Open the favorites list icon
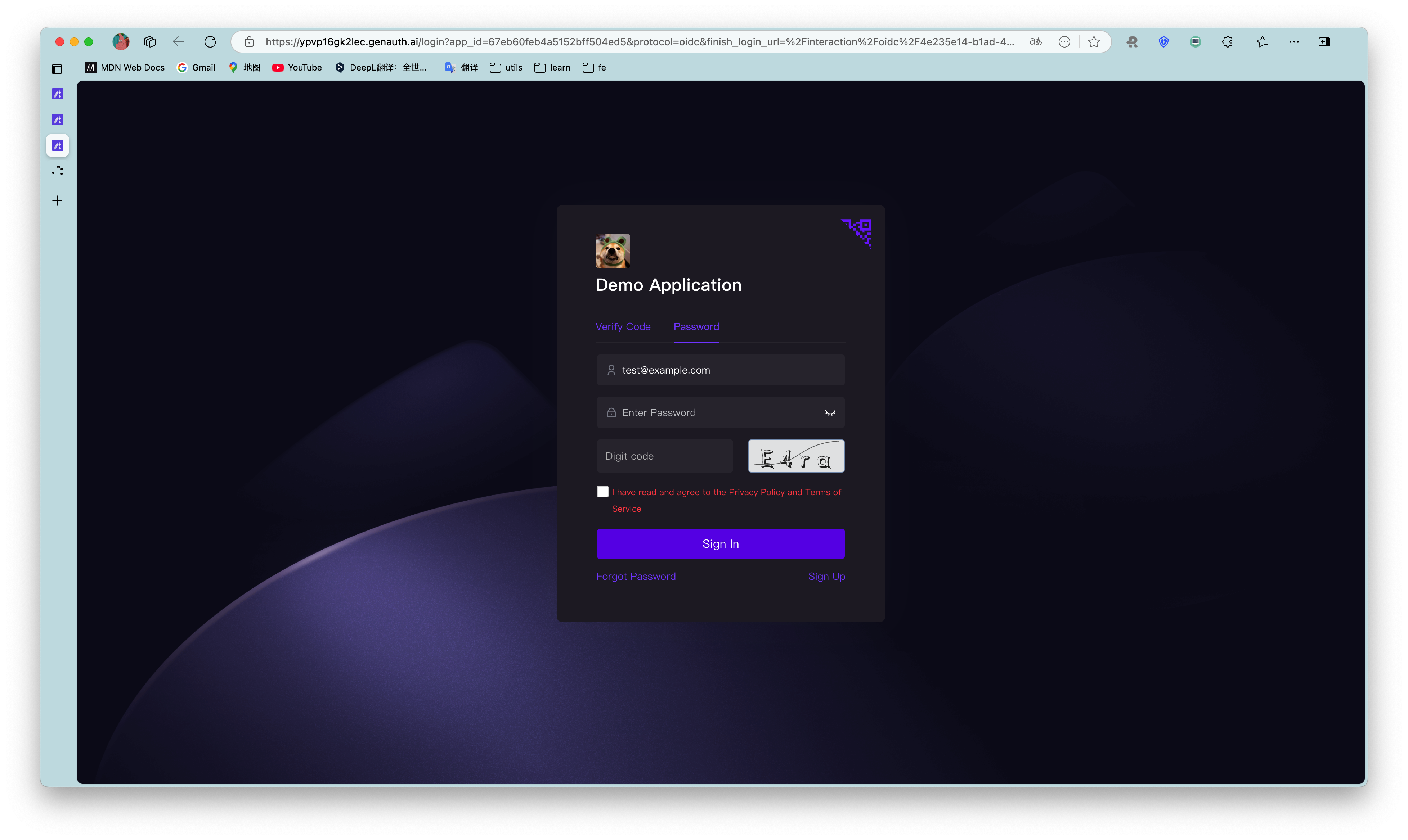The image size is (1408, 840). pyautogui.click(x=1262, y=42)
